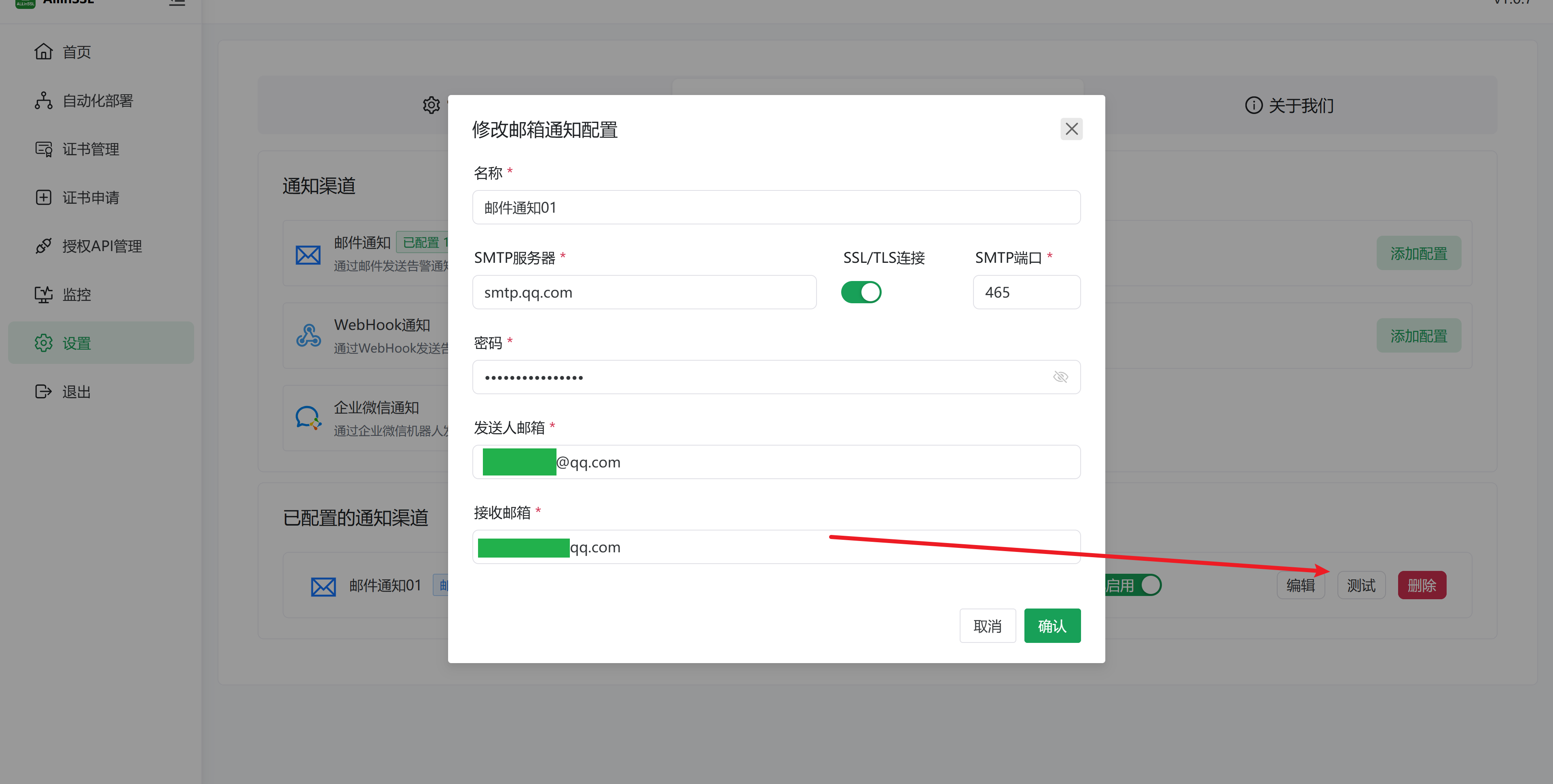
Task: Click the home icon in sidebar
Action: point(43,52)
